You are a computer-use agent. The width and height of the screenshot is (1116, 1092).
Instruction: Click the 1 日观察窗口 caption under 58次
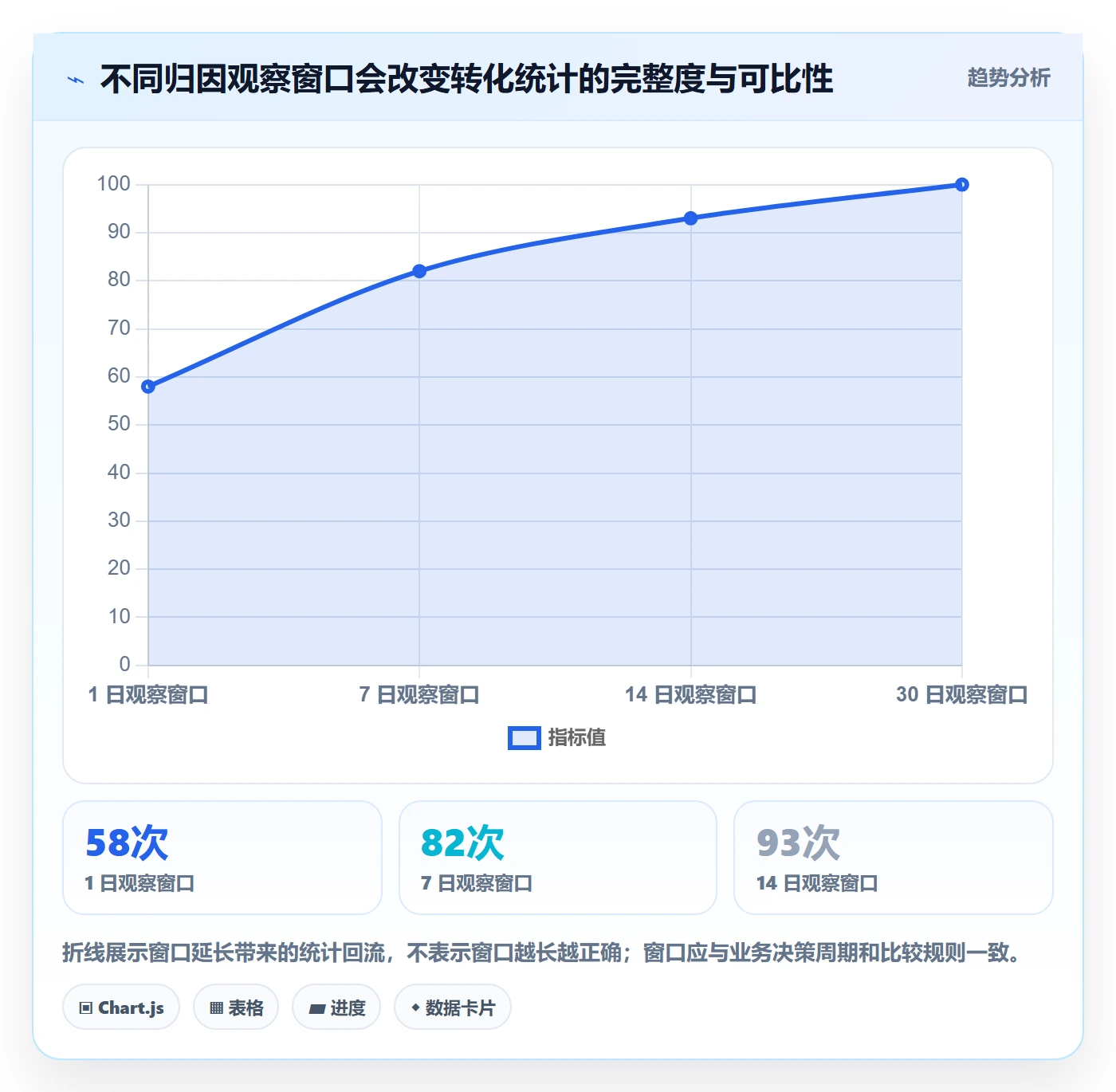pos(140,883)
